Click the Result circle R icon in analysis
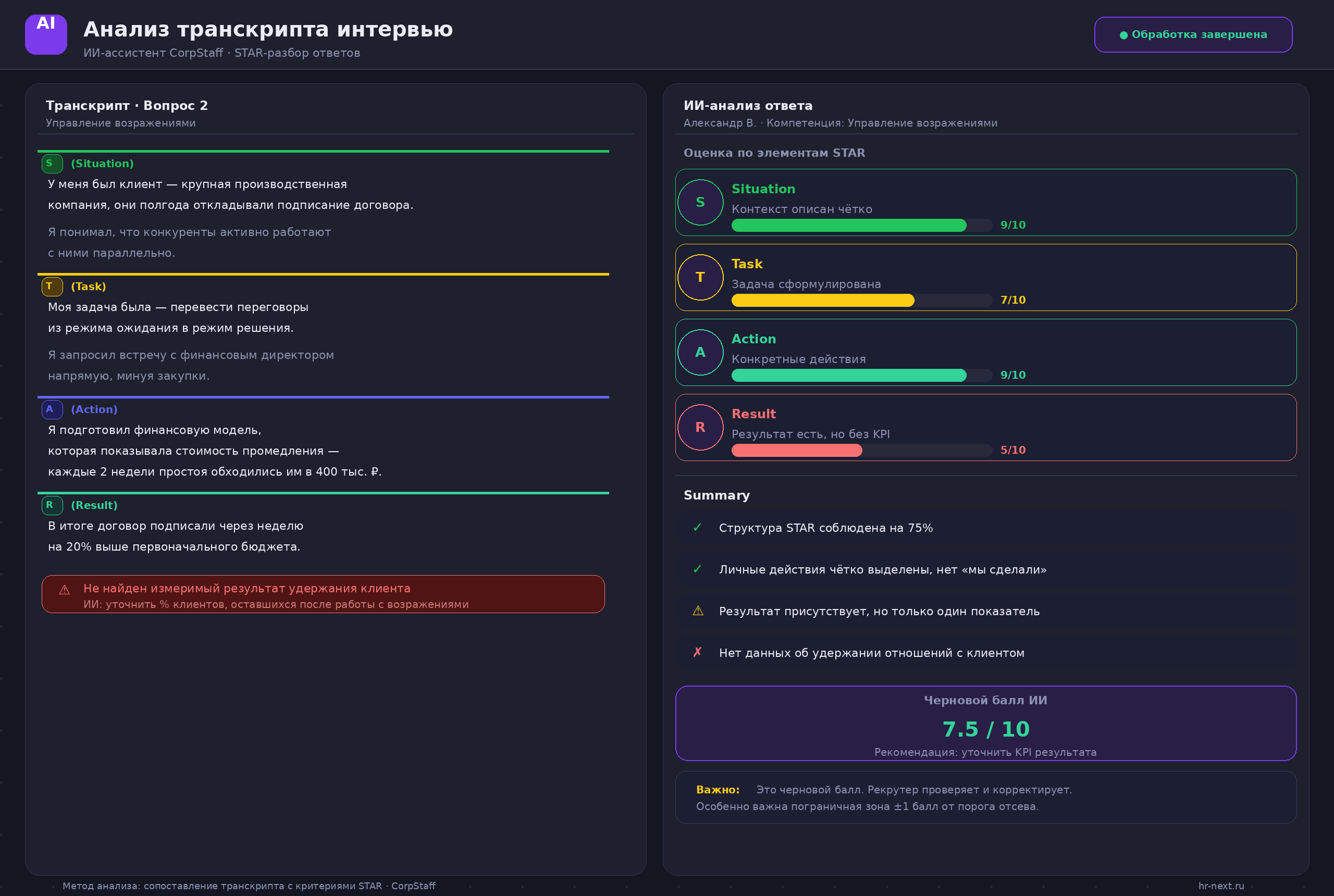1334x896 pixels. coord(700,428)
